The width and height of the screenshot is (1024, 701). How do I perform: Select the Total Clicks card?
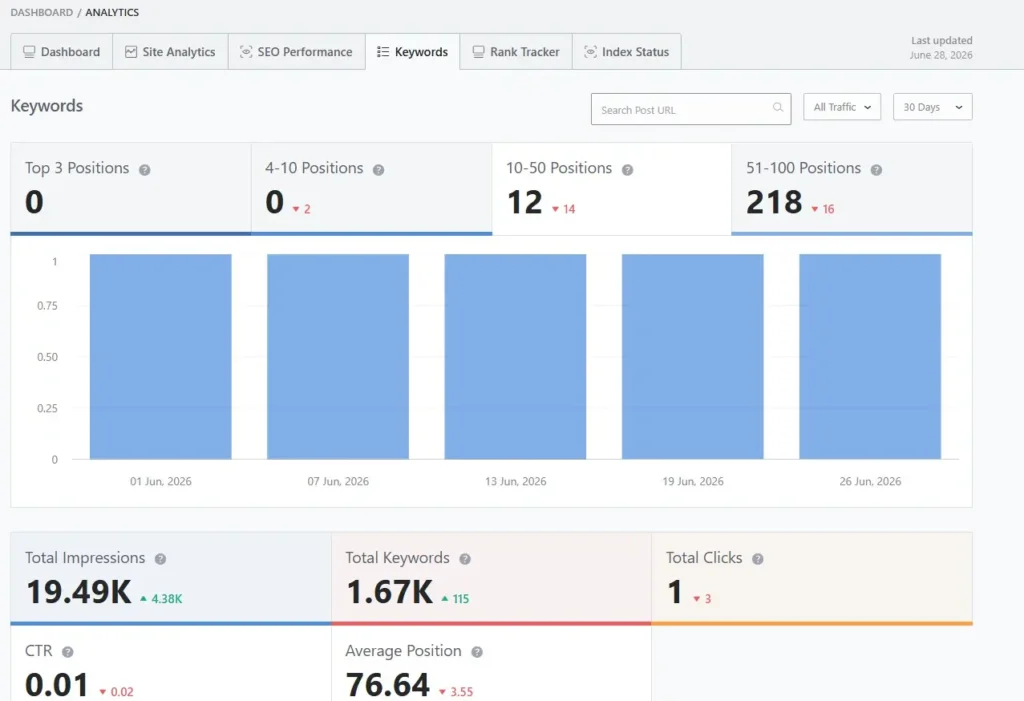coord(812,579)
